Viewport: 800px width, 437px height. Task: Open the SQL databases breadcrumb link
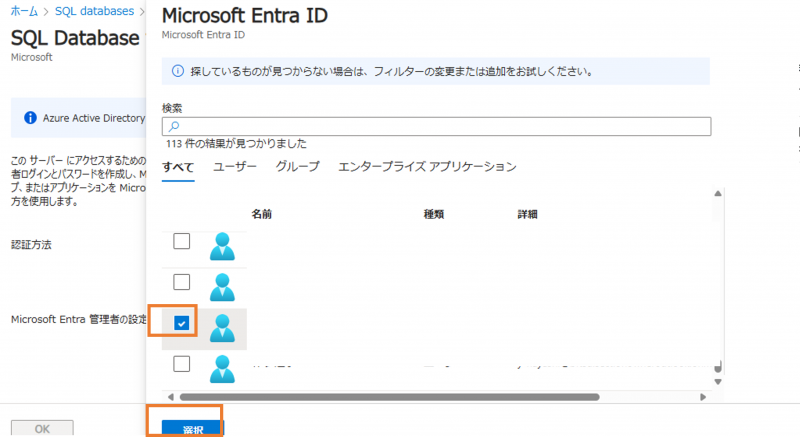(94, 11)
